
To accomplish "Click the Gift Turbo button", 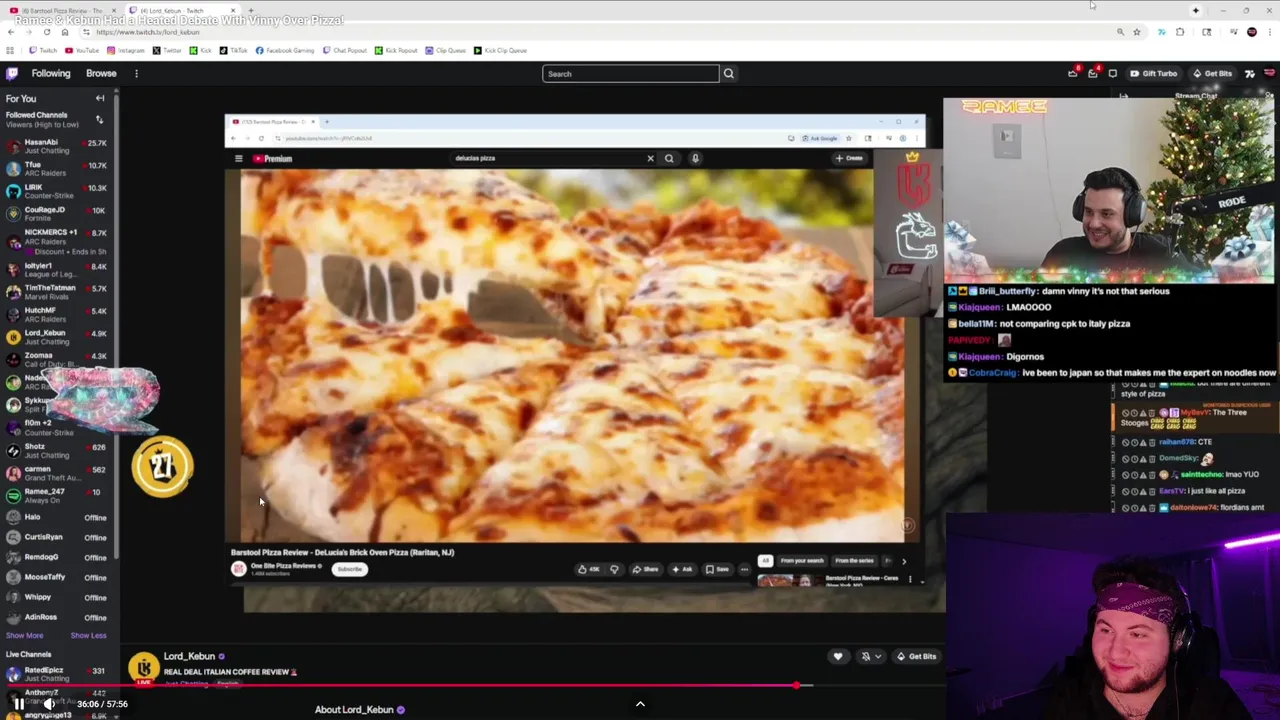I will pyautogui.click(x=1154, y=73).
